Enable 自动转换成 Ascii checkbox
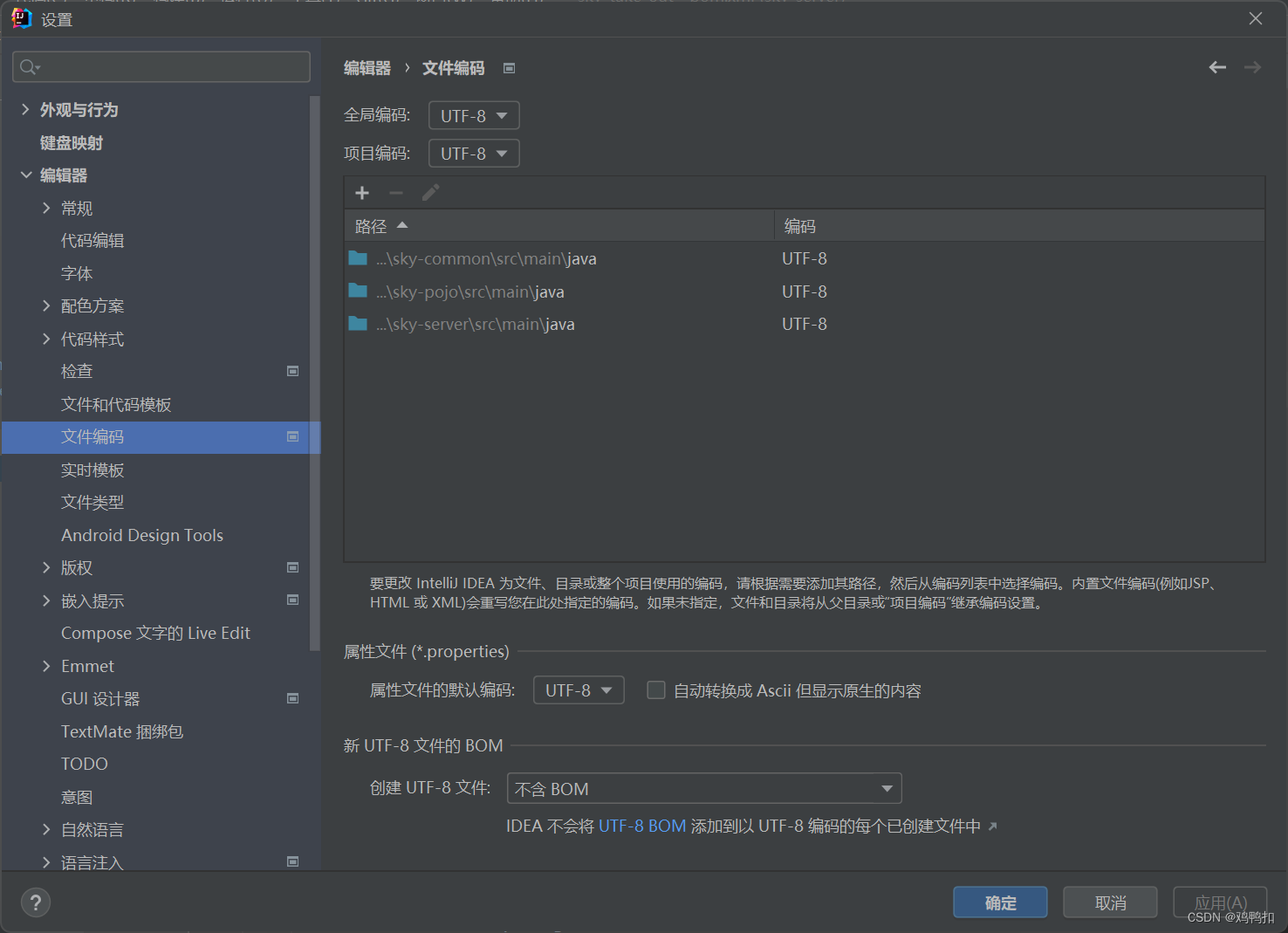The height and width of the screenshot is (933, 1288). point(656,690)
